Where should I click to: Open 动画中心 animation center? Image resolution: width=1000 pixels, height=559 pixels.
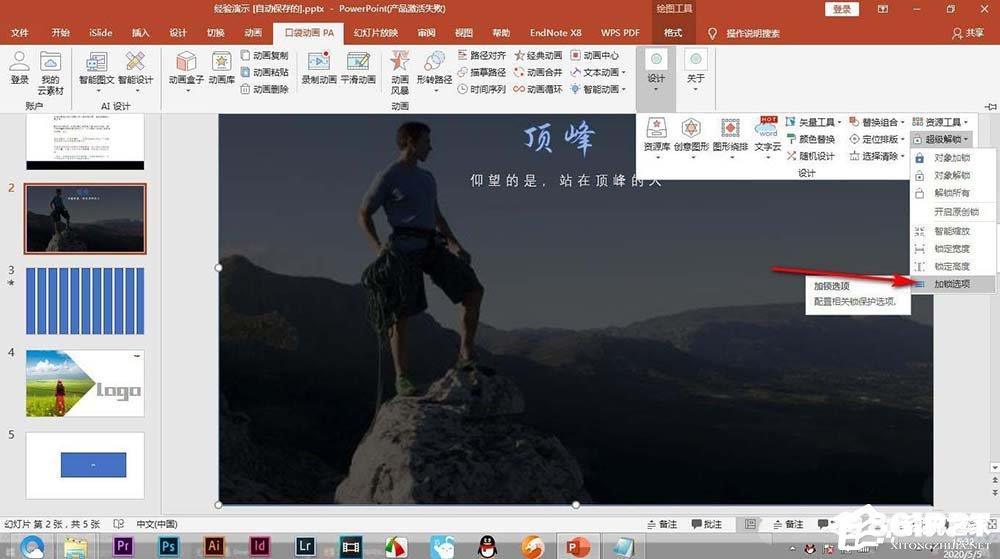(x=594, y=55)
